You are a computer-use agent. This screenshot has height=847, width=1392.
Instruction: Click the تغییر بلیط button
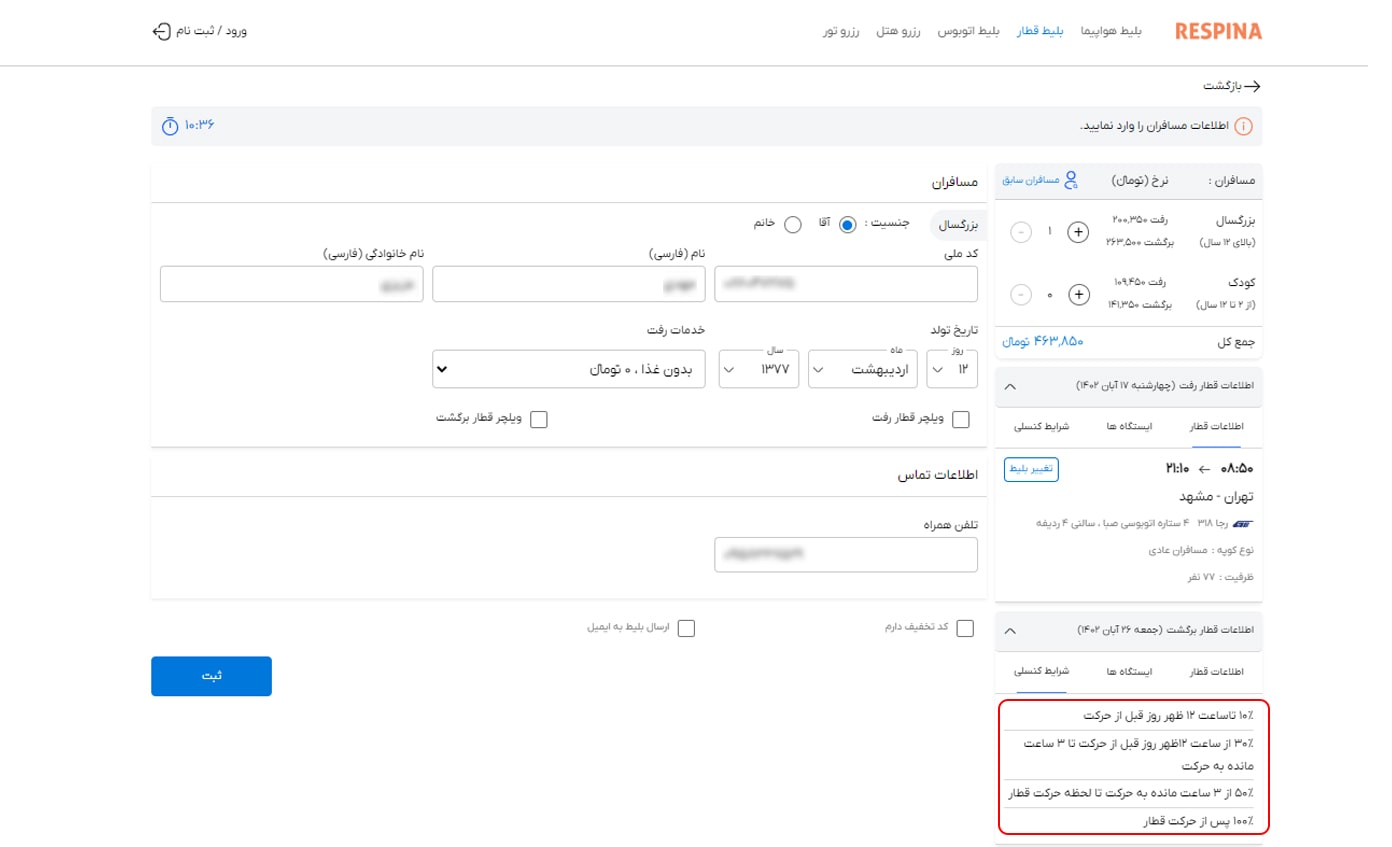(x=1031, y=468)
